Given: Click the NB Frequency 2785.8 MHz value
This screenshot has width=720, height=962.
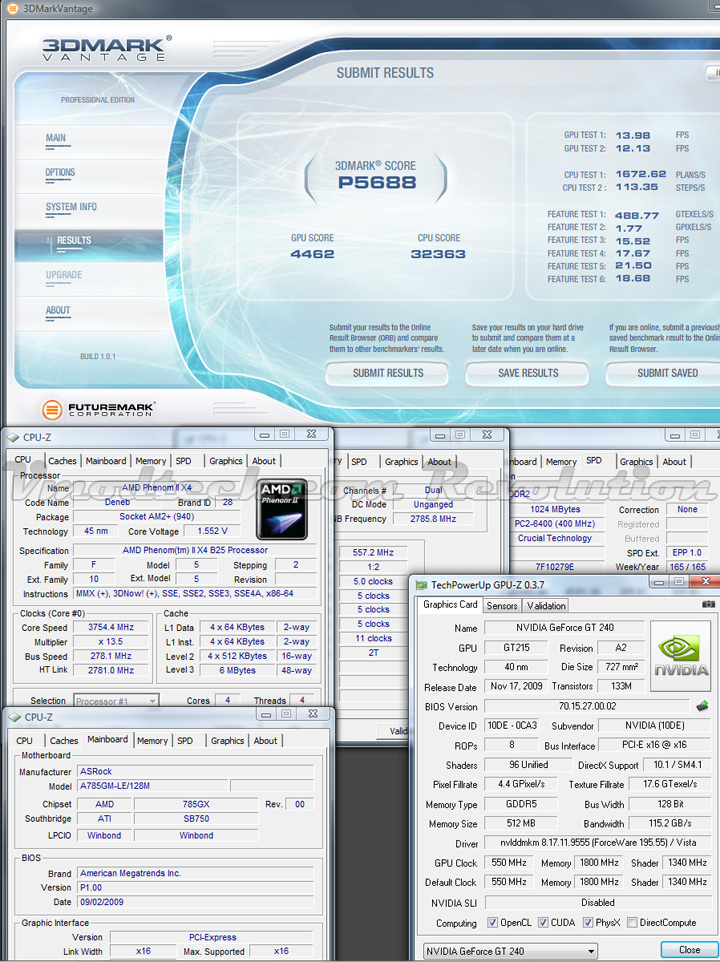Looking at the screenshot, I should [433, 518].
